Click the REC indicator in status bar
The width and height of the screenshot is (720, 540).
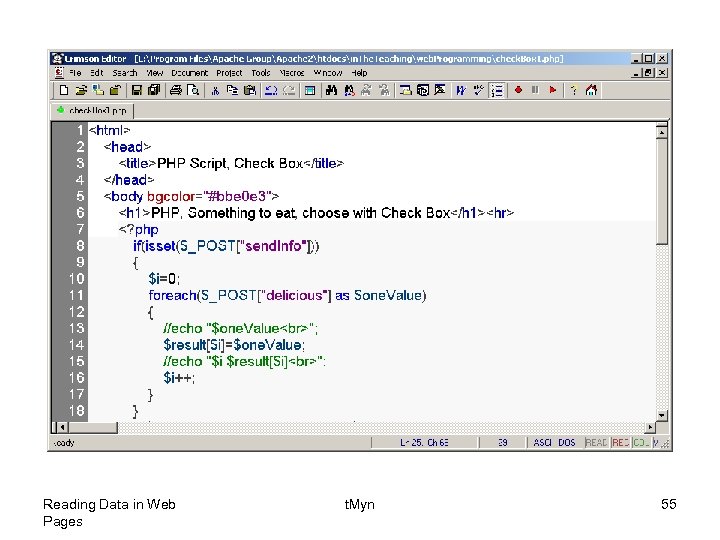tap(620, 443)
